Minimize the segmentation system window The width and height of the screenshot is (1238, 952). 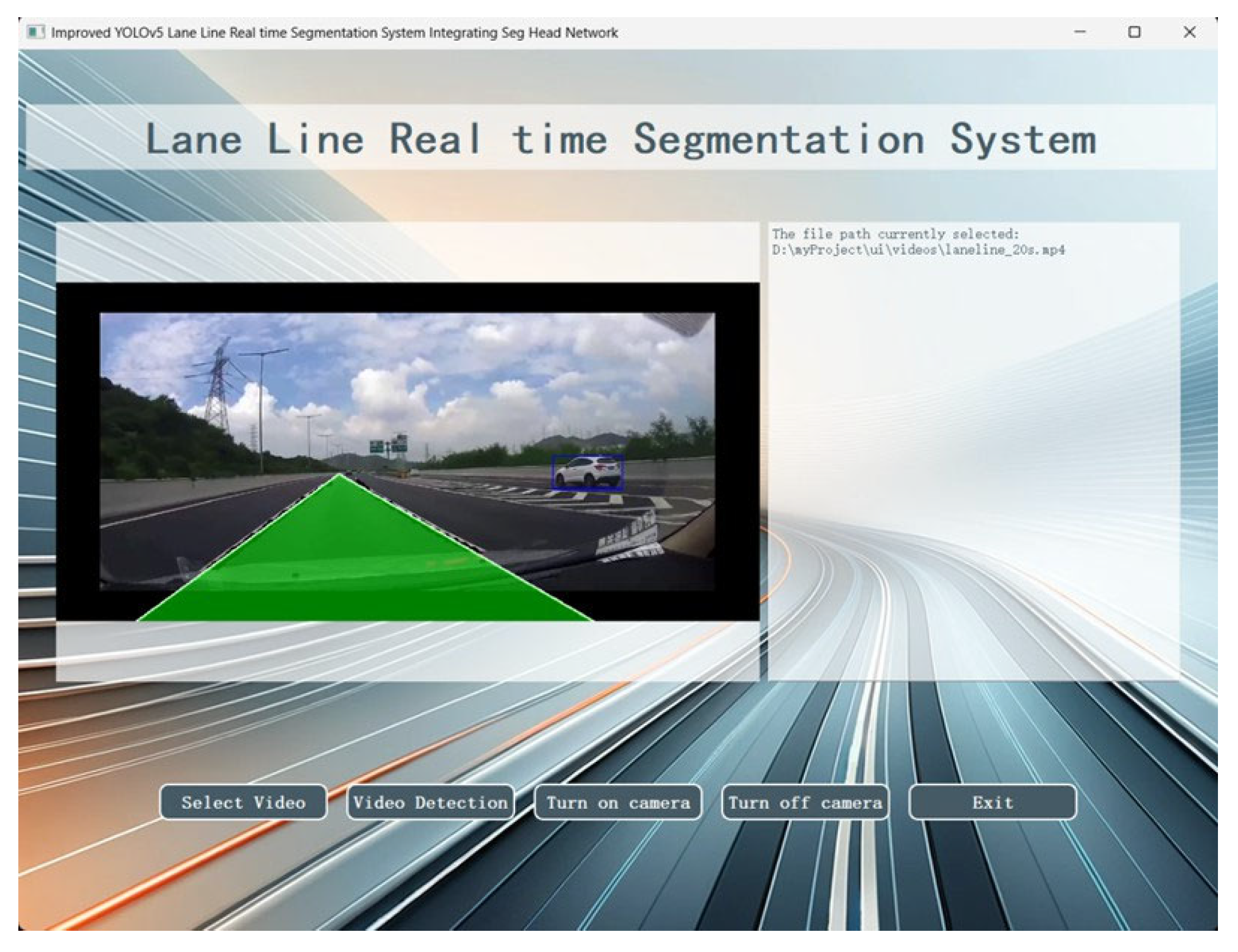tap(1080, 33)
